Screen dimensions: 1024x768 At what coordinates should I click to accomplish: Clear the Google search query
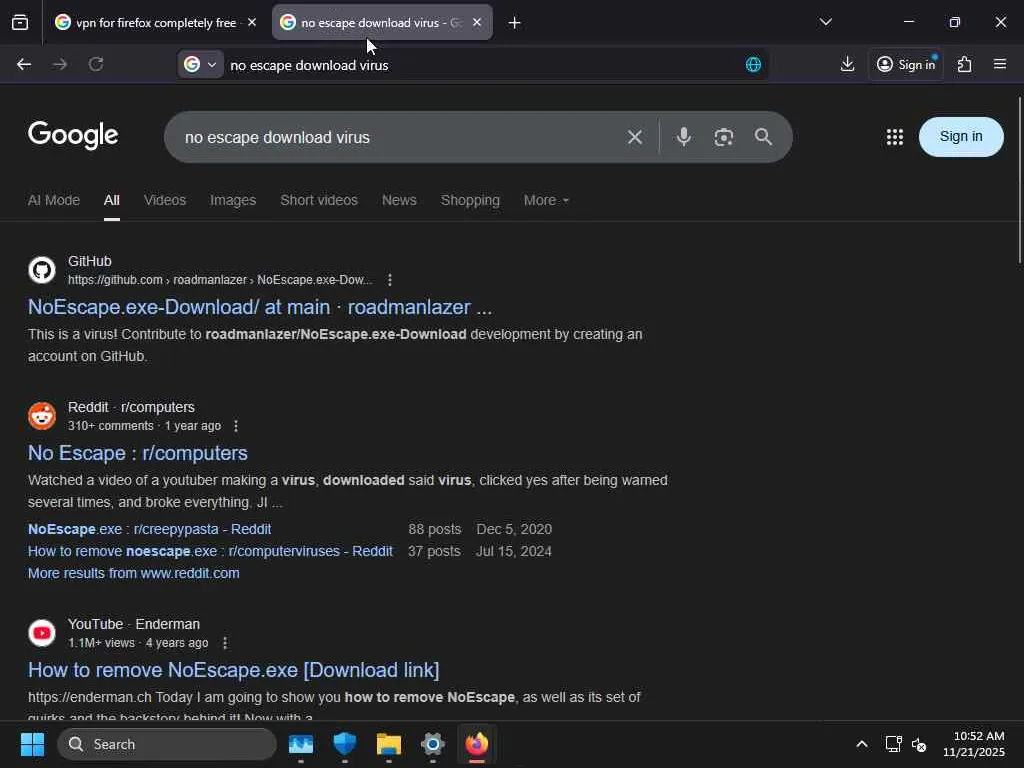click(635, 137)
